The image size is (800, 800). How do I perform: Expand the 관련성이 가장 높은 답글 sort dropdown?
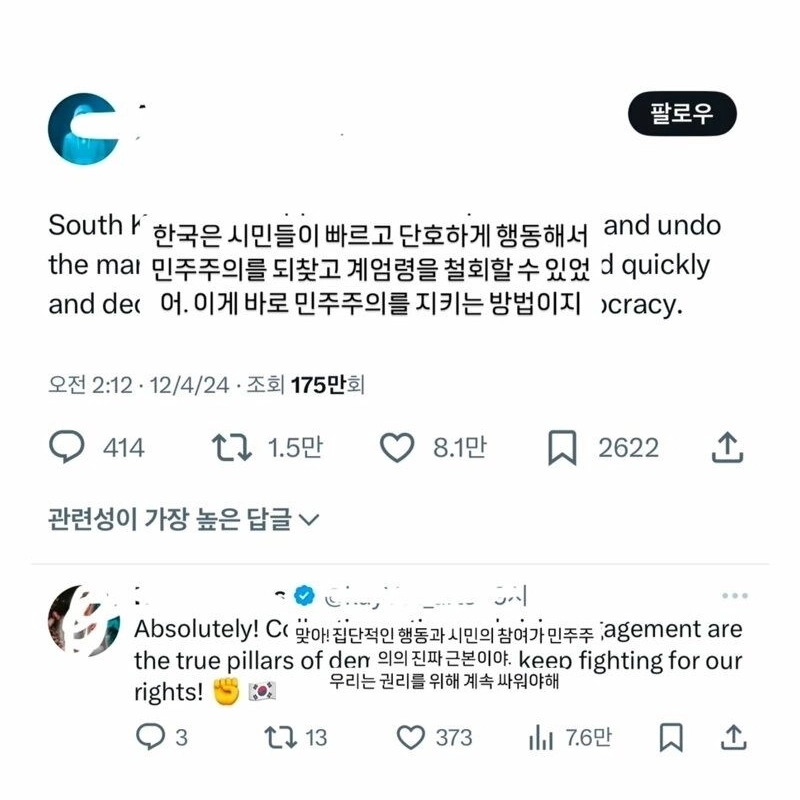(183, 519)
